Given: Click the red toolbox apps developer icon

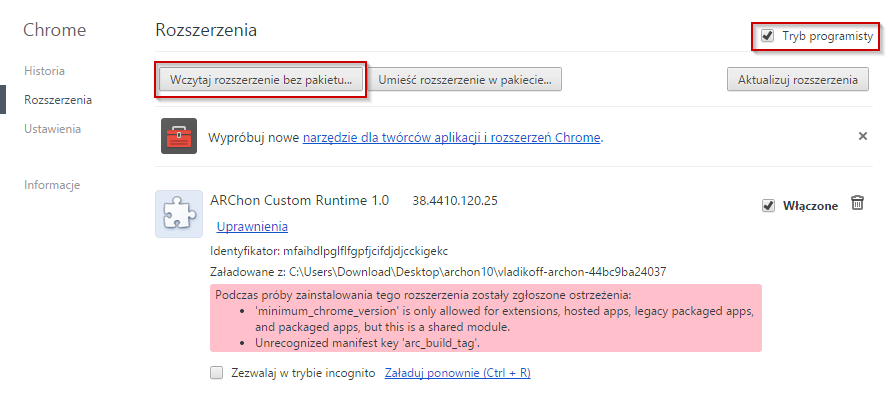Looking at the screenshot, I should click(179, 136).
